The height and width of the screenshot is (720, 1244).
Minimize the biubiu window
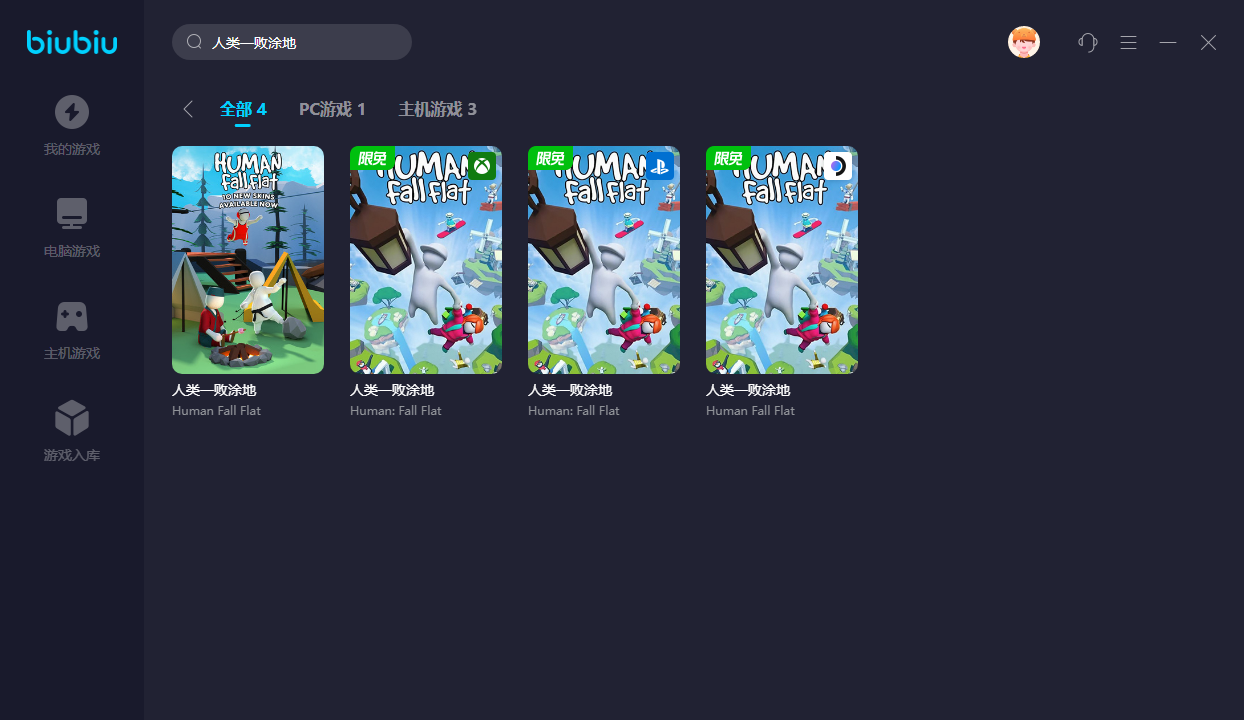click(x=1168, y=42)
